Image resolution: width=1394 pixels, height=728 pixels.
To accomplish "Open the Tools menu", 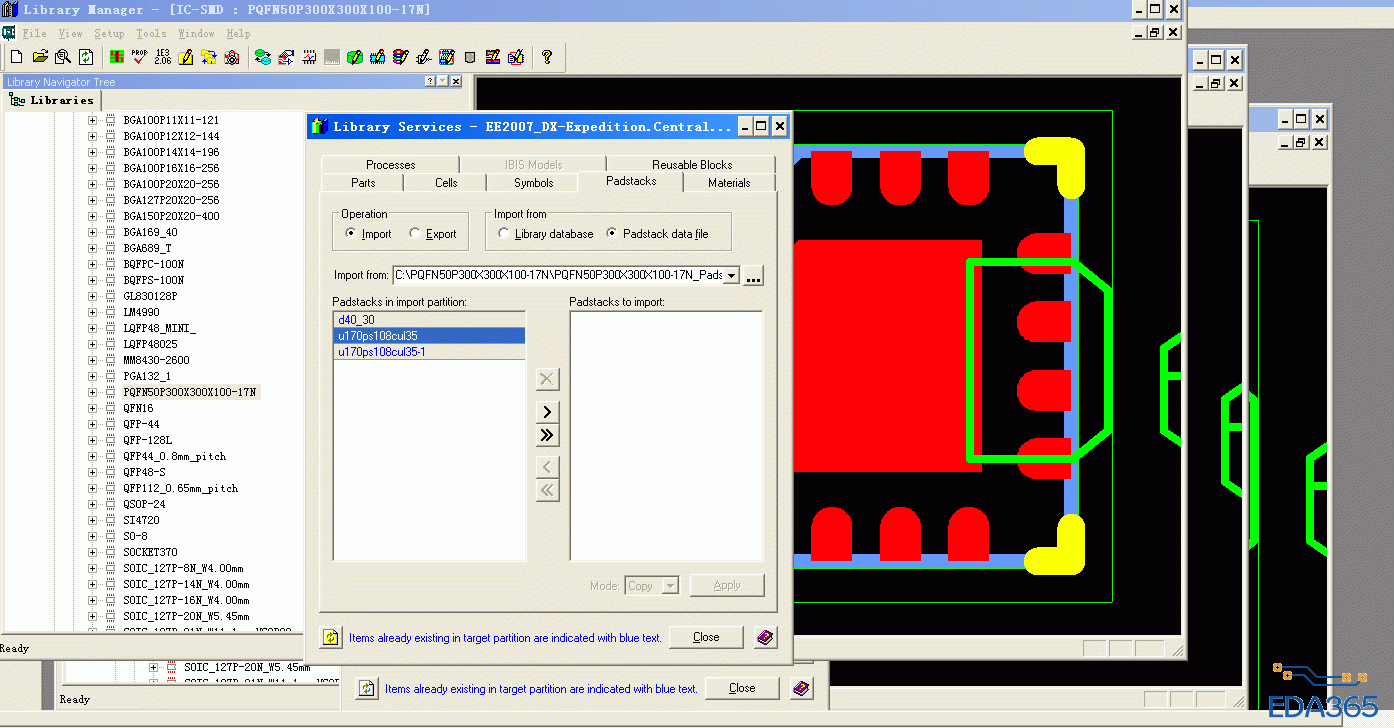I will pyautogui.click(x=151, y=33).
